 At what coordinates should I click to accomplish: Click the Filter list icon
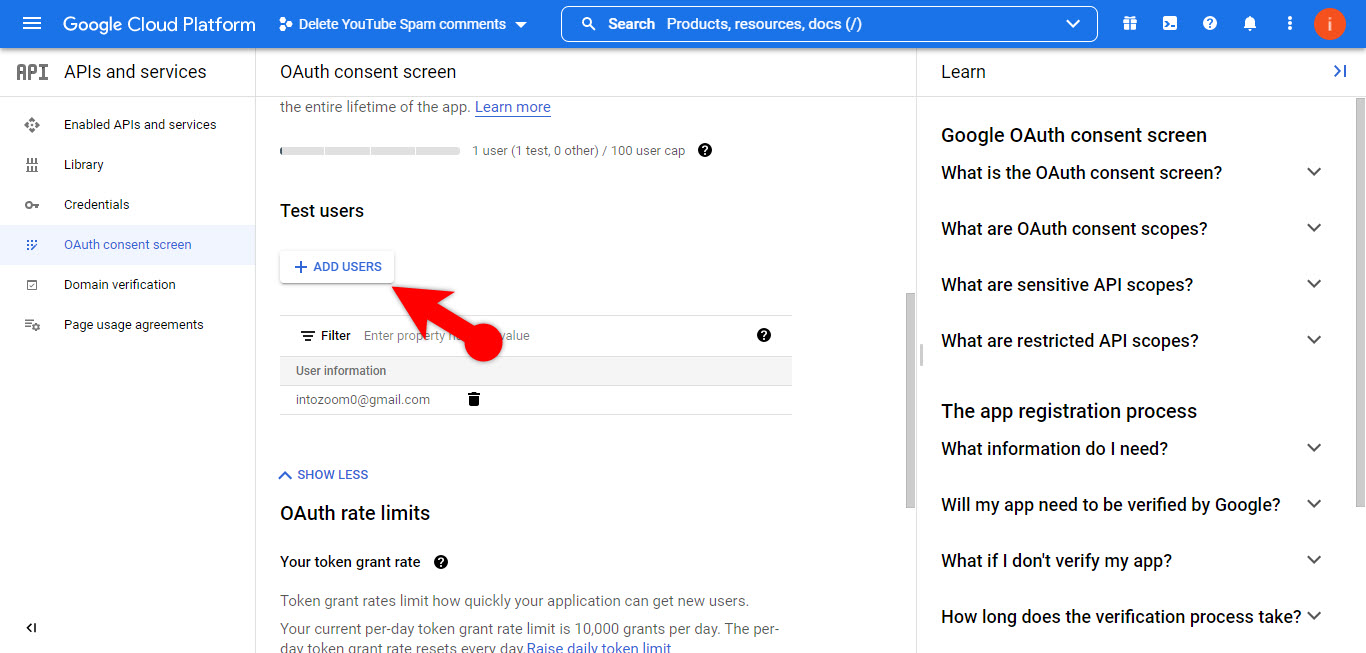coord(308,336)
